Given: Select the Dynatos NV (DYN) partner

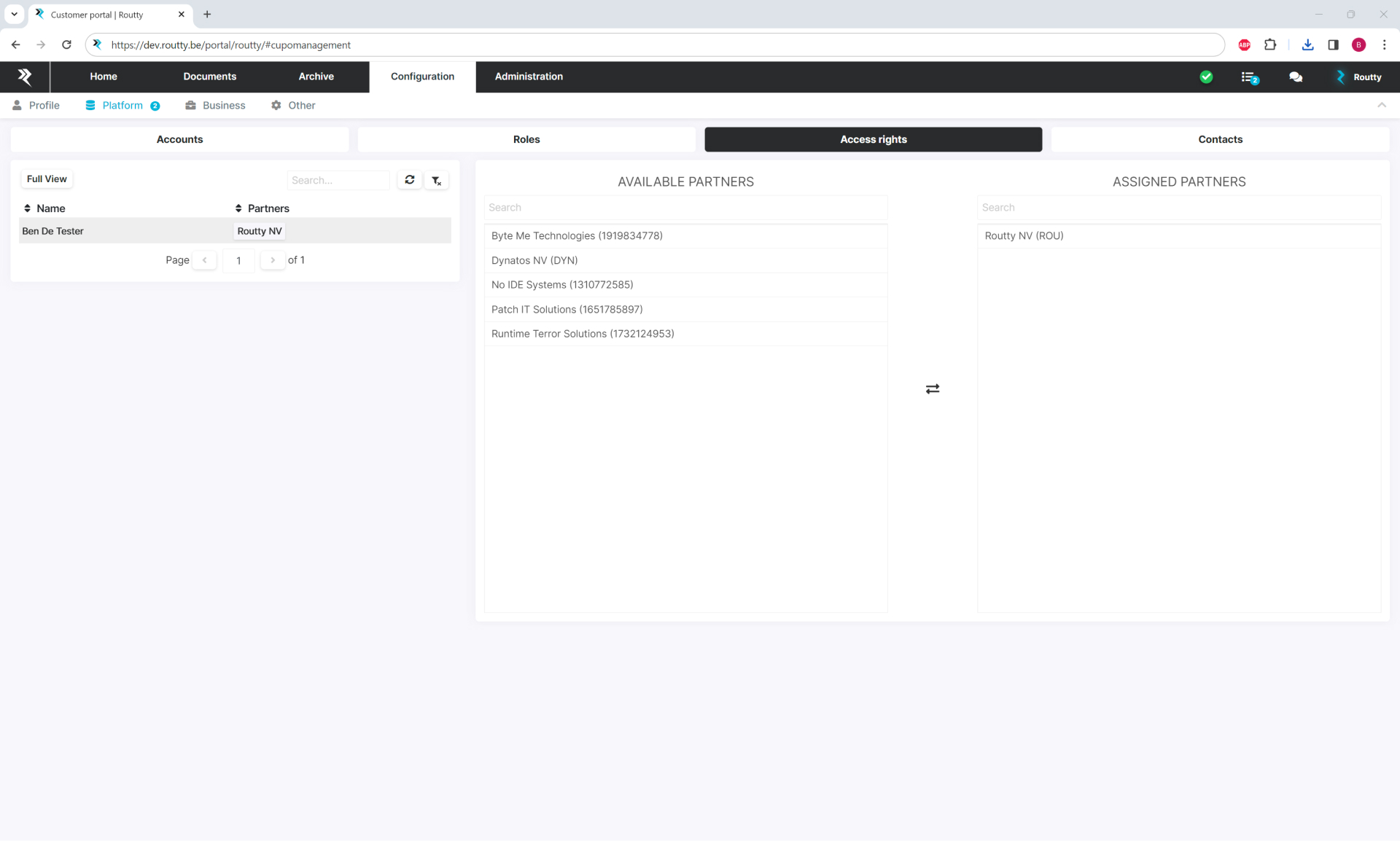Looking at the screenshot, I should pyautogui.click(x=534, y=260).
